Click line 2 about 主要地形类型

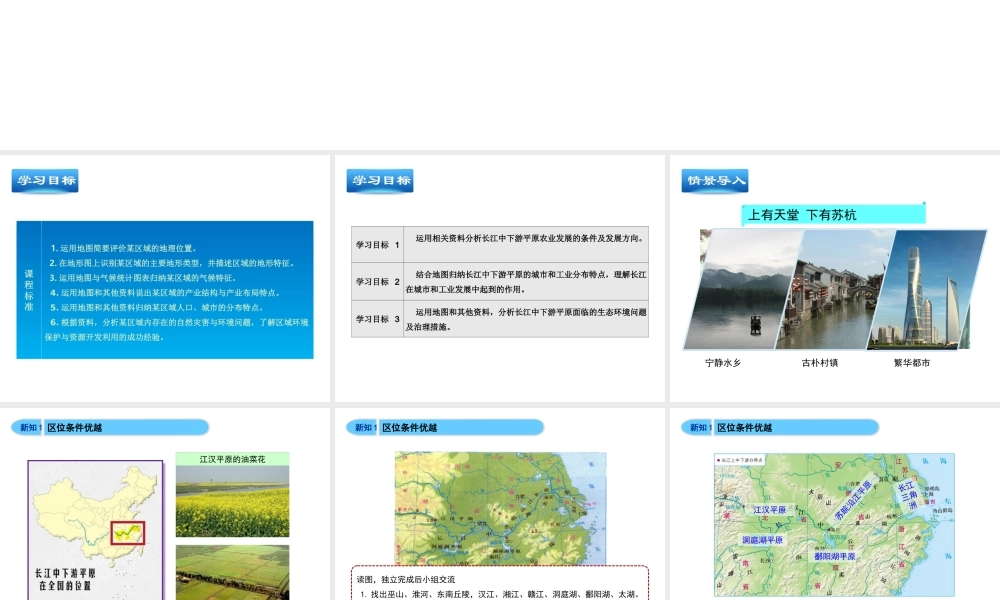172,263
